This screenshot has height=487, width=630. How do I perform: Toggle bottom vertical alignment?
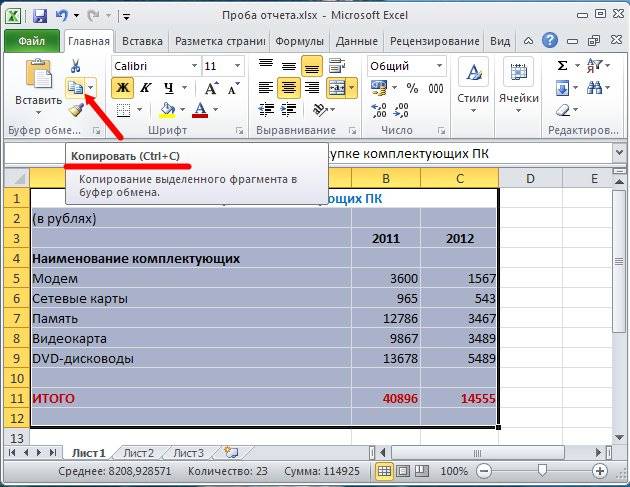tap(311, 65)
